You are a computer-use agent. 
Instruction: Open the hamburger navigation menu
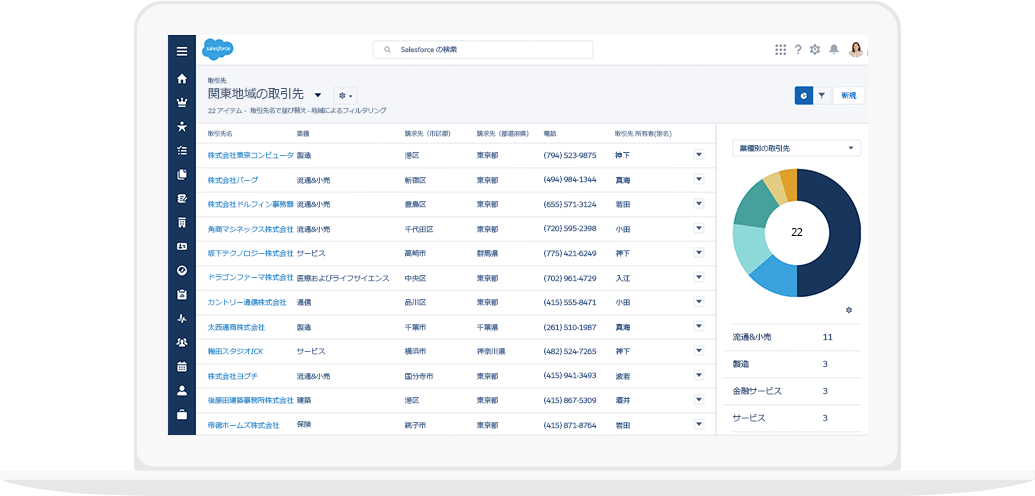point(181,52)
